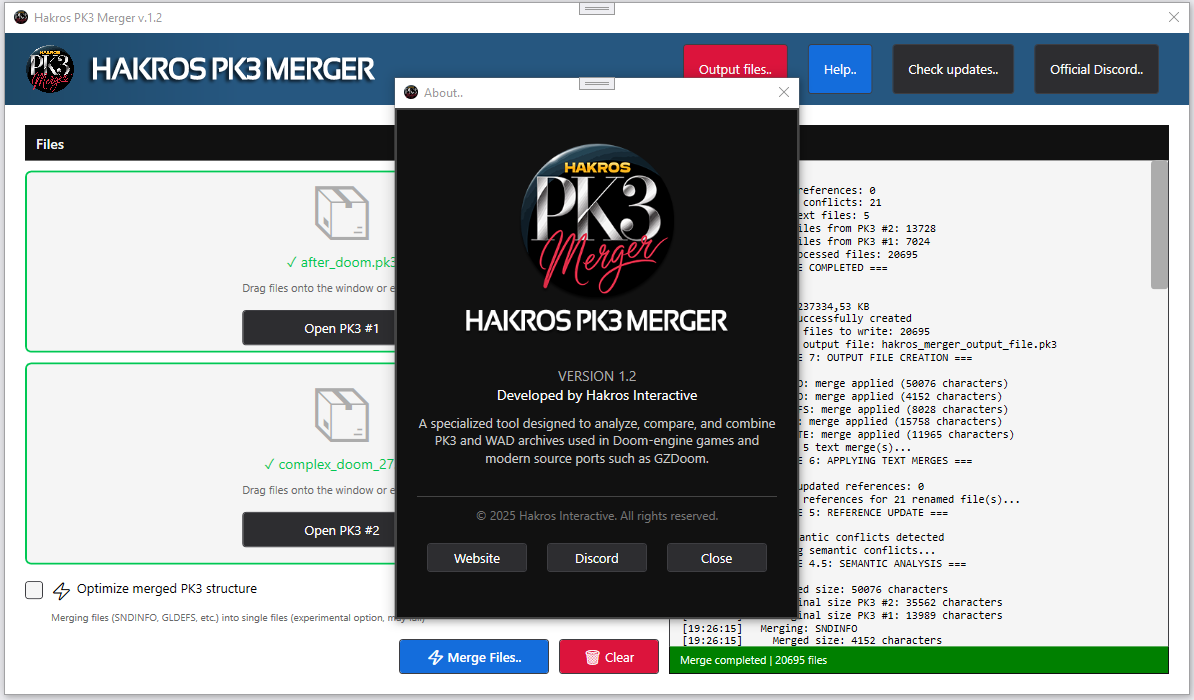
Task: Click log line 6: APPLYING TEXT MERGES
Action: click(886, 461)
